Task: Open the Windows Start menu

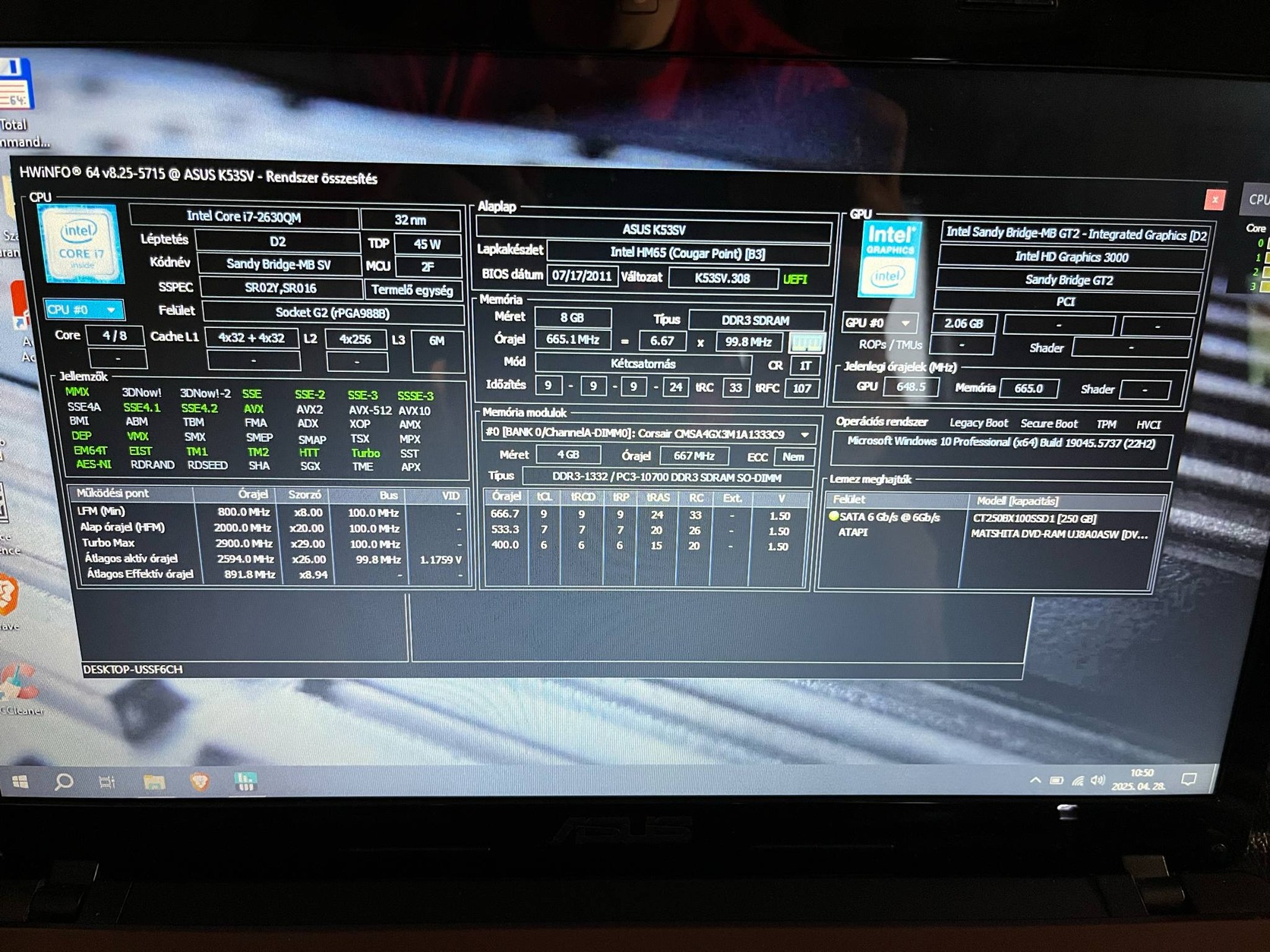Action: click(x=21, y=781)
